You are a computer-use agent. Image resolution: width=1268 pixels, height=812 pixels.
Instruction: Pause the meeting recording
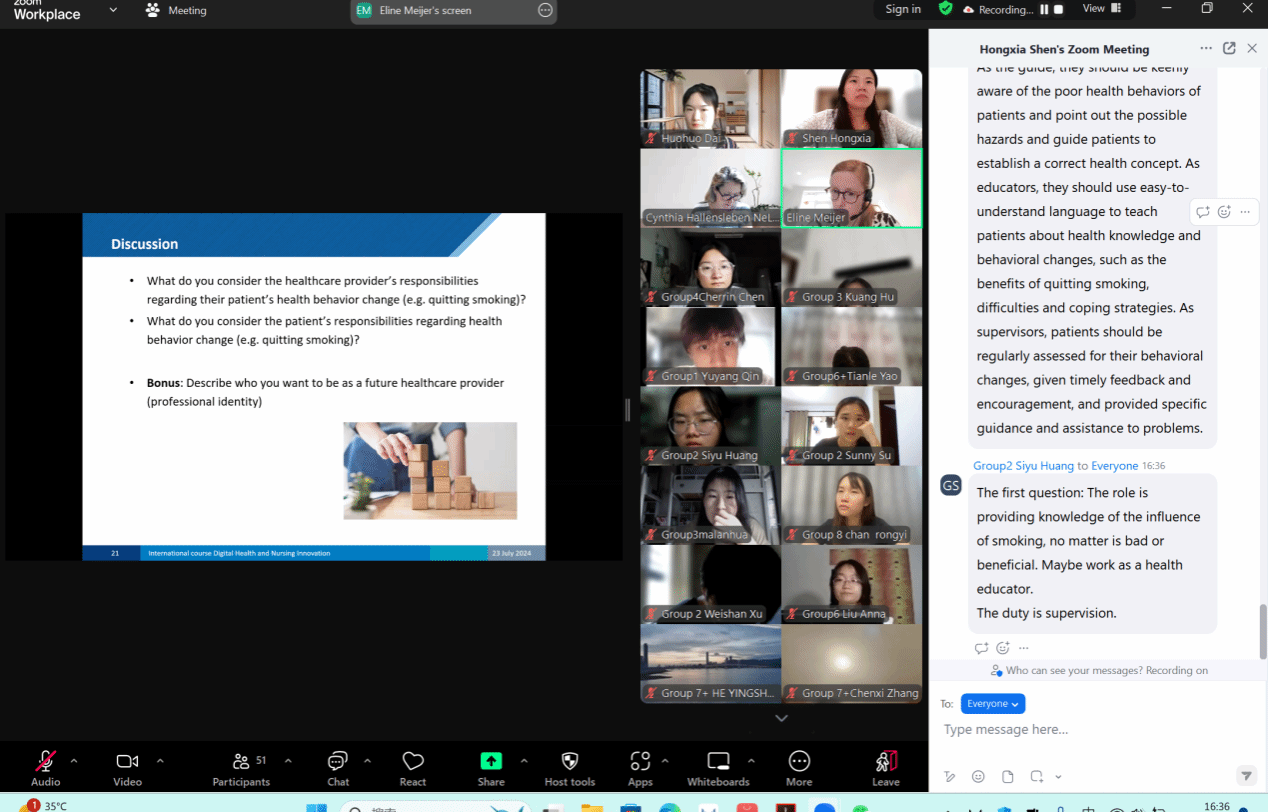pyautogui.click(x=1044, y=9)
